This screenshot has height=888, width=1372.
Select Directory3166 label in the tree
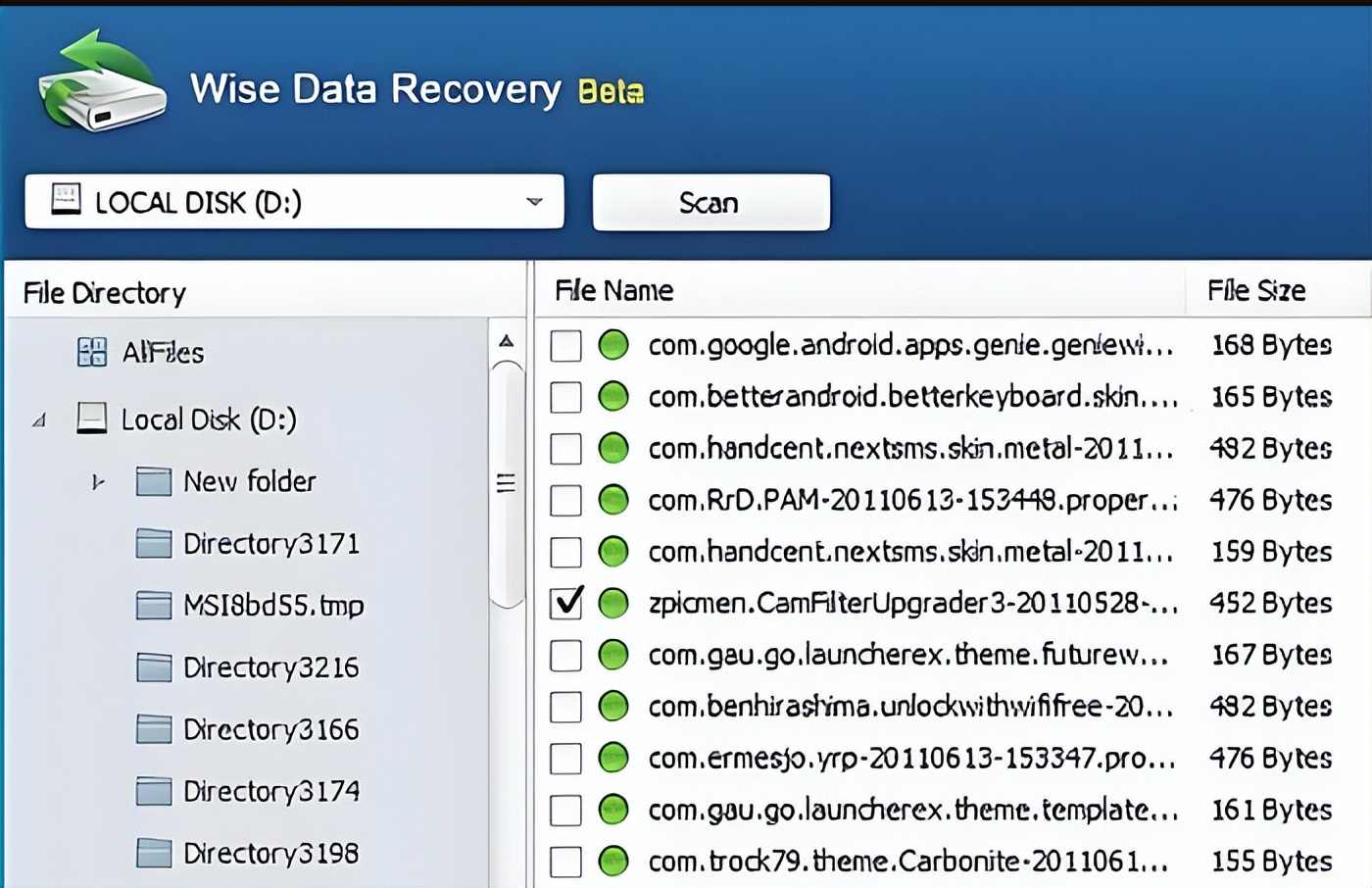click(x=271, y=729)
